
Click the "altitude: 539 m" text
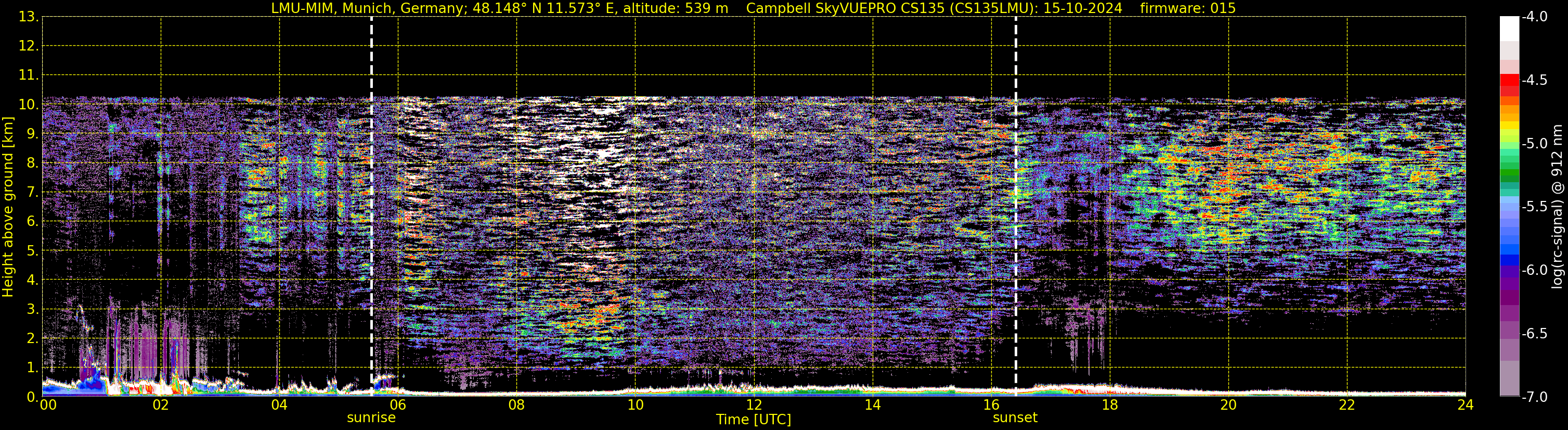[x=676, y=8]
